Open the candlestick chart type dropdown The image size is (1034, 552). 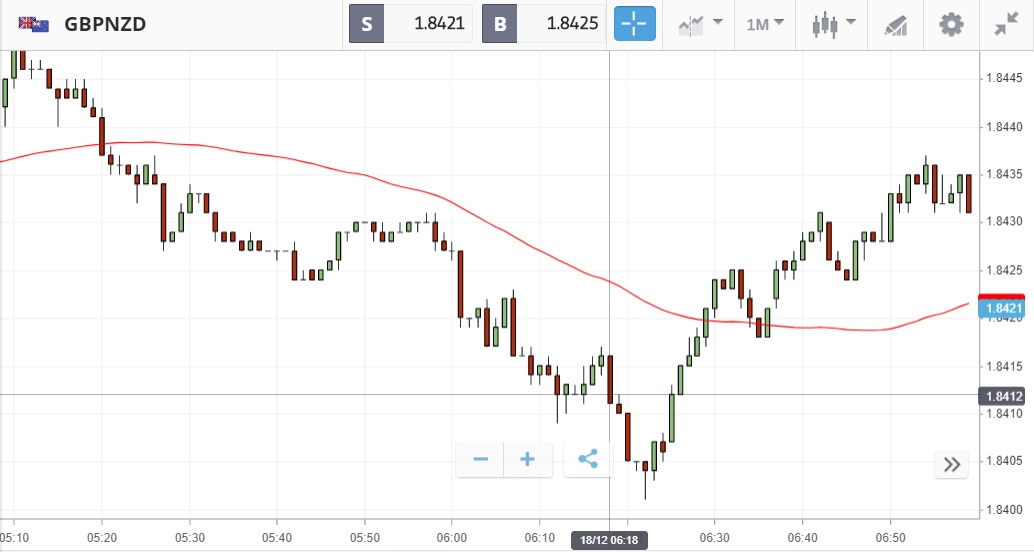(x=834, y=24)
